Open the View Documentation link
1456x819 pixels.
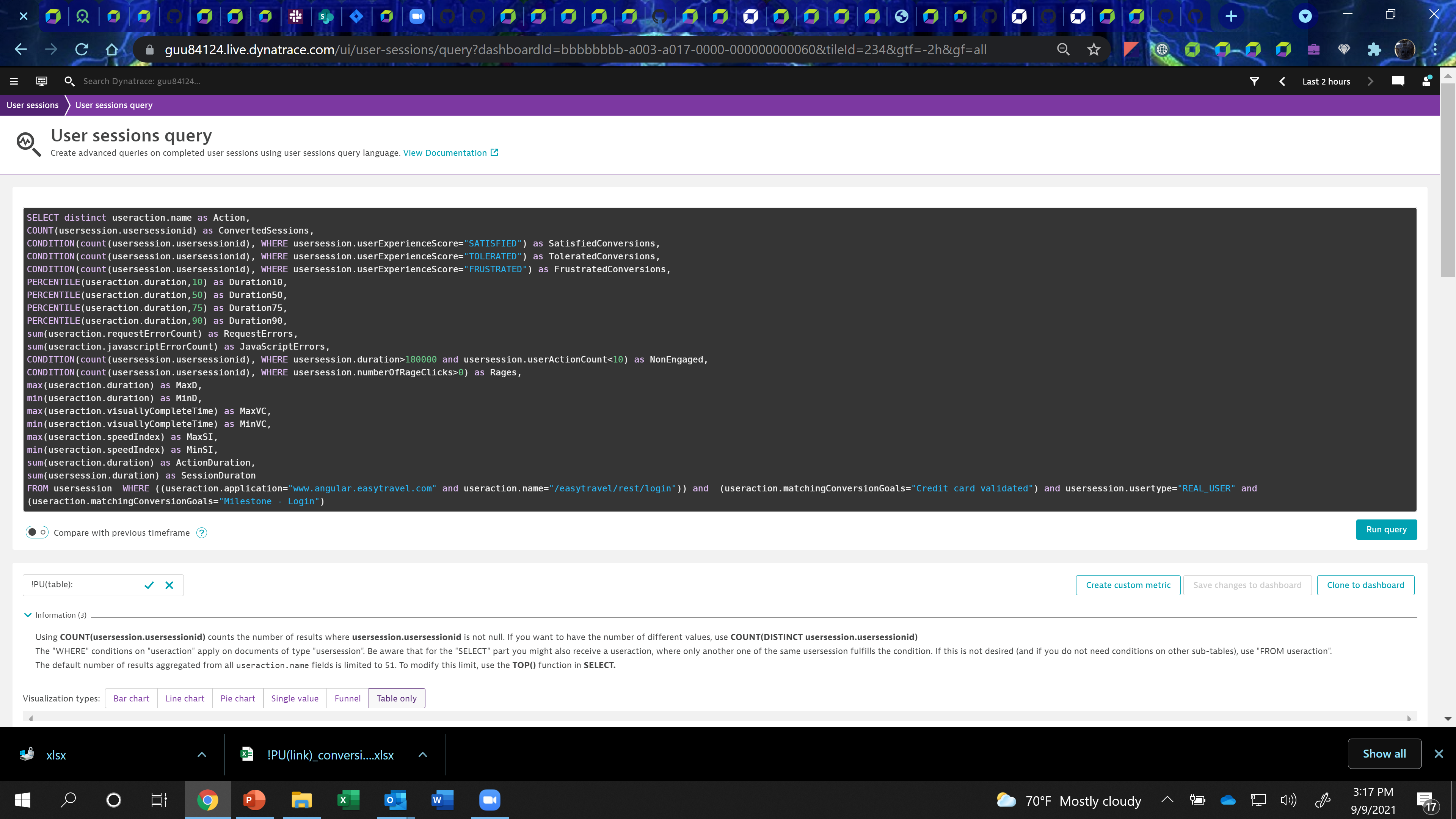pos(446,152)
